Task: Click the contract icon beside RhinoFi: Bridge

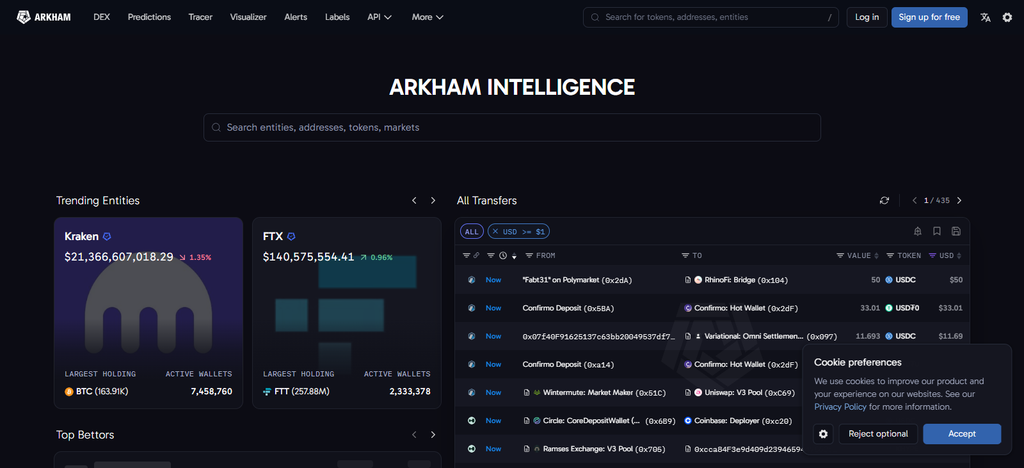Action: (688, 279)
